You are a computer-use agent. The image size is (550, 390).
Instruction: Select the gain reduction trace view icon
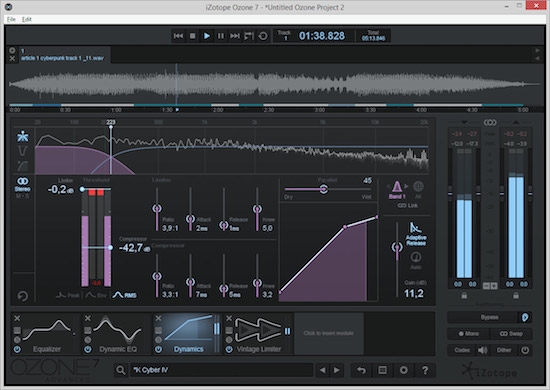pos(23,151)
